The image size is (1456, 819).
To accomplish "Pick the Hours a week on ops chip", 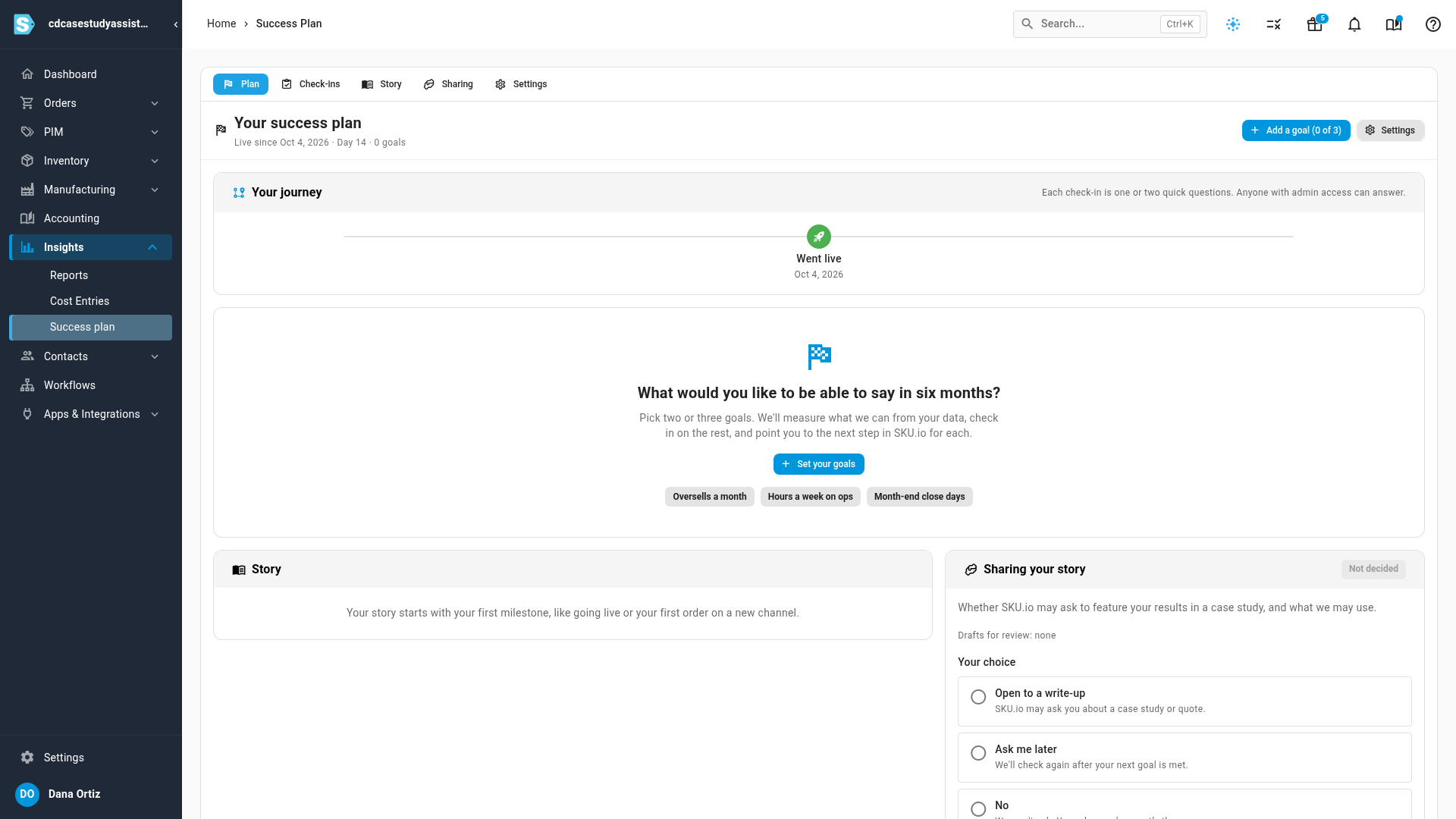I will [x=811, y=497].
